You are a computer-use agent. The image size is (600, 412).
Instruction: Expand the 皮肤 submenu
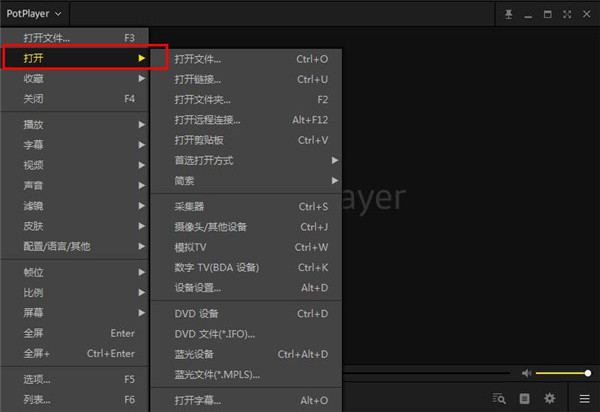tap(75, 225)
